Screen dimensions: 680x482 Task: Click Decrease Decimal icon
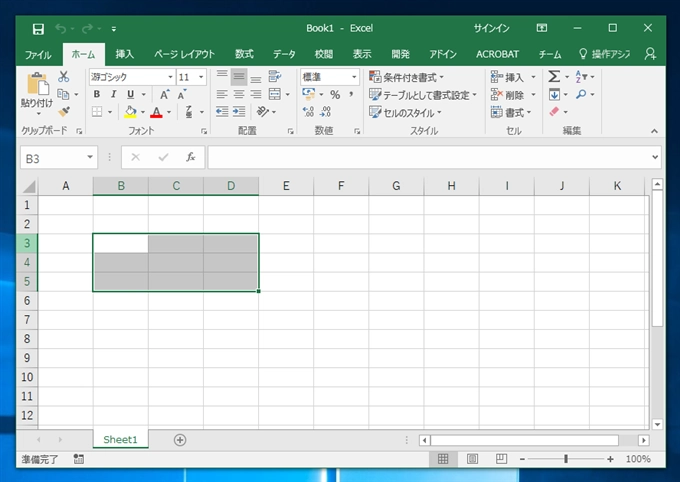click(325, 111)
